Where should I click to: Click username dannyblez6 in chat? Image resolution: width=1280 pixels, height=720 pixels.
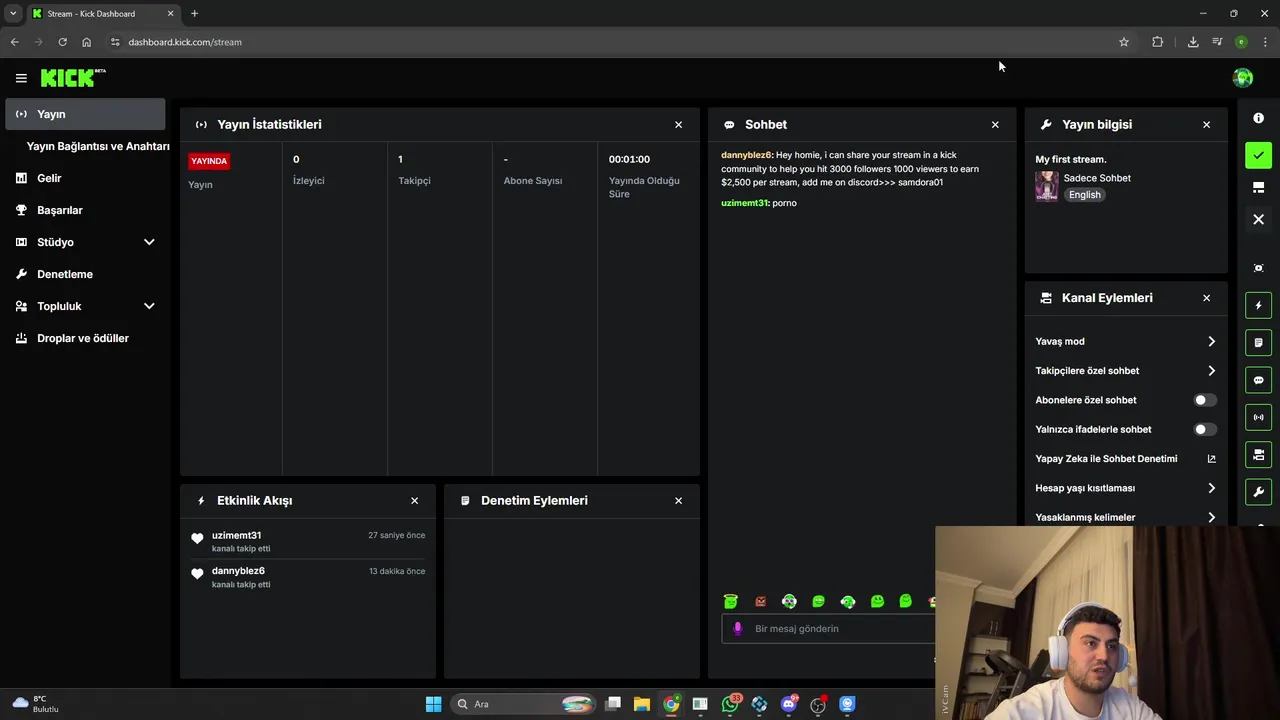coord(746,155)
